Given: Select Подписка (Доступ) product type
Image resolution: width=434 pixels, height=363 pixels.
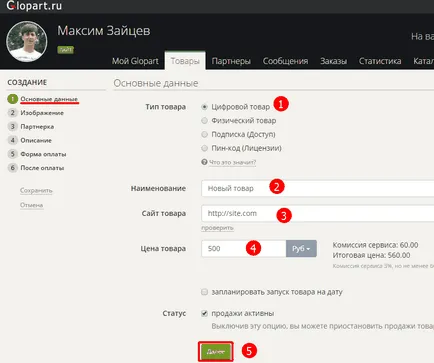Looking at the screenshot, I should pos(204,134).
